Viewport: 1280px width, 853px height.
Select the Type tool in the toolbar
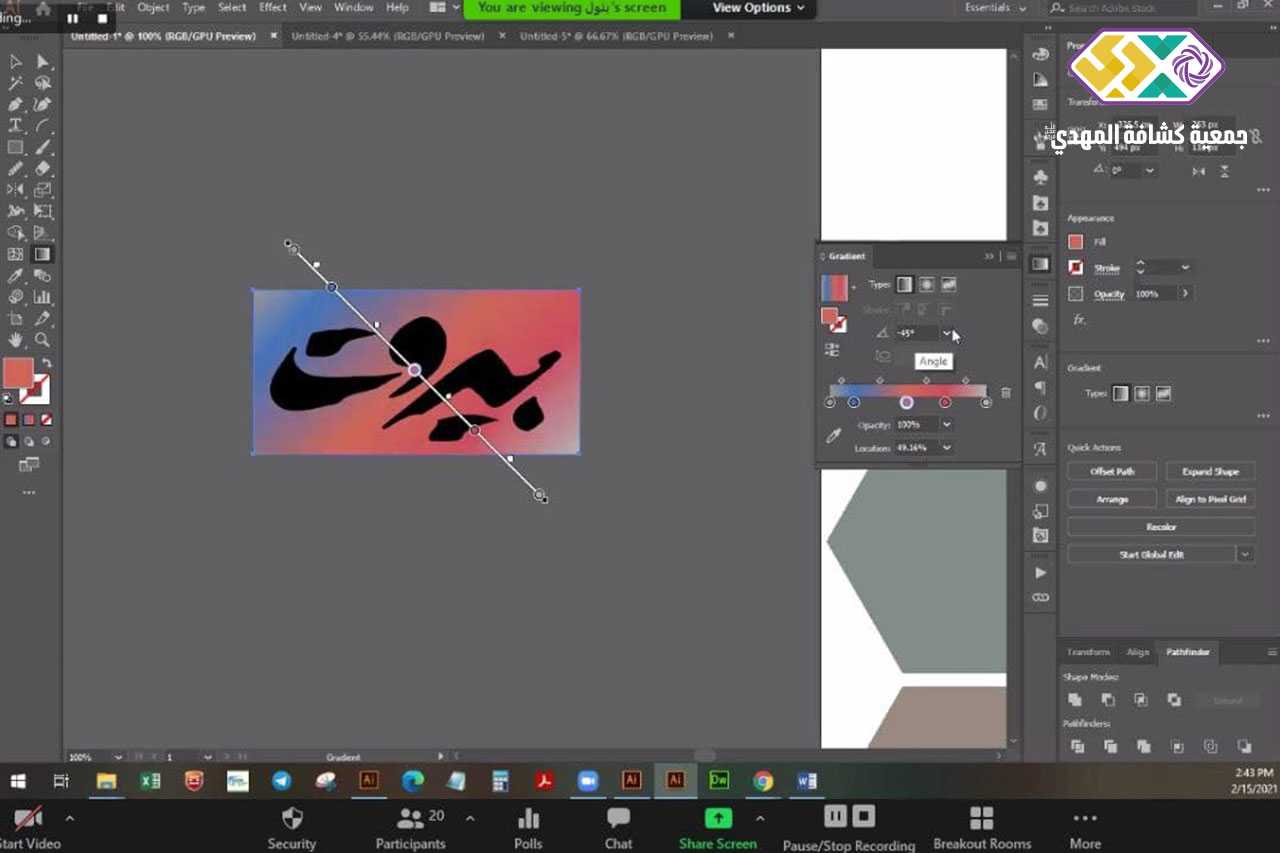16,125
